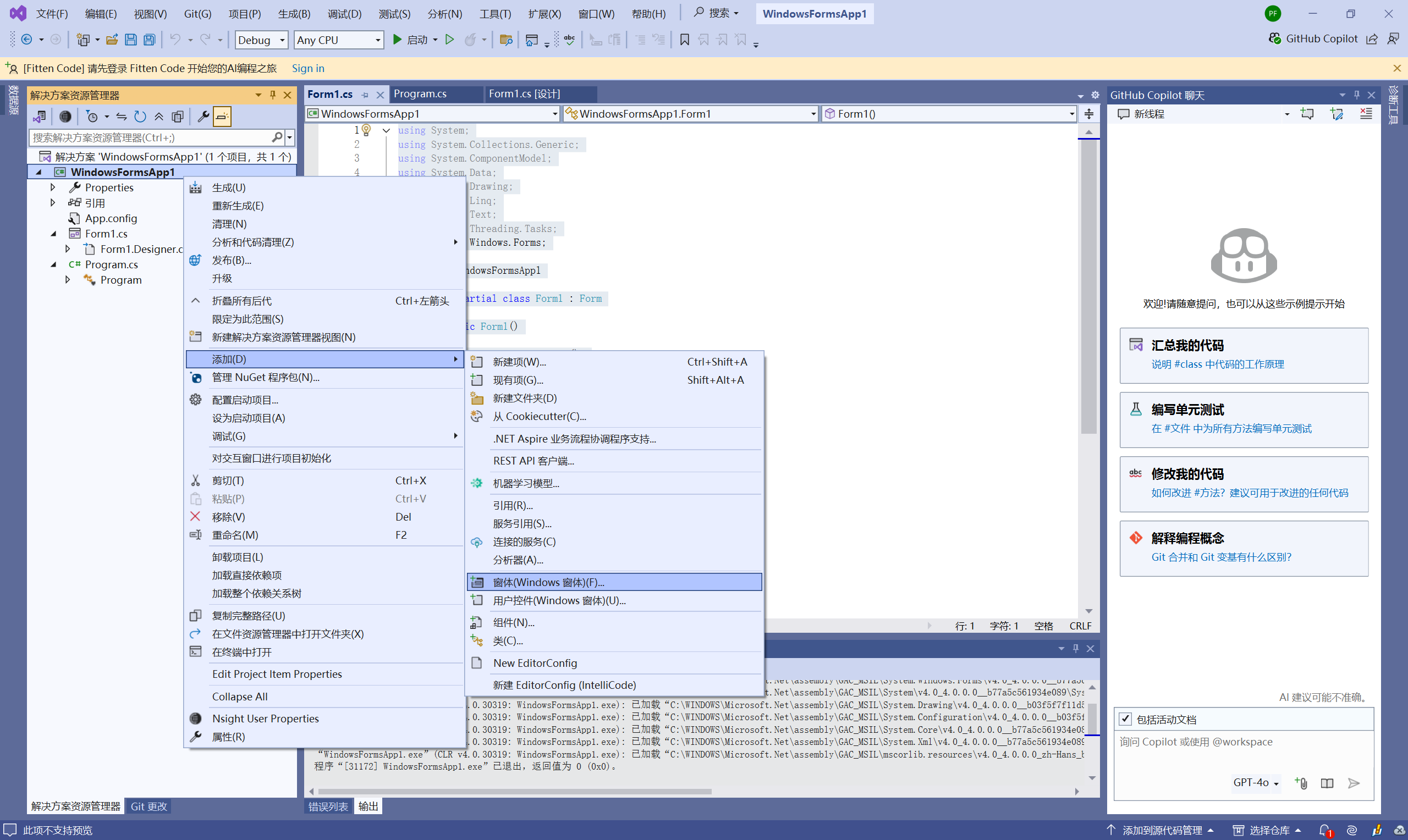Click 管理 NuGet 程序包(N)... menu entry
1408x840 pixels.
(x=324, y=378)
